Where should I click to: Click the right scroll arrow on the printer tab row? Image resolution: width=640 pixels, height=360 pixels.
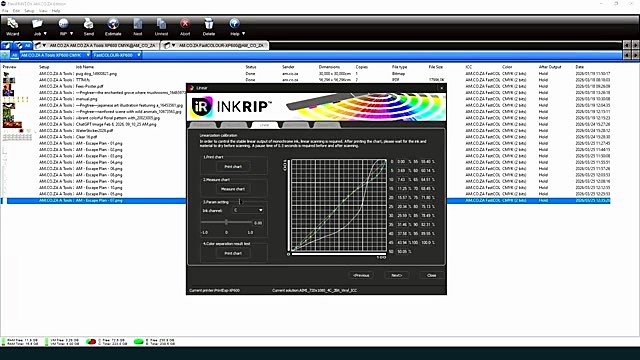tap(635, 45)
